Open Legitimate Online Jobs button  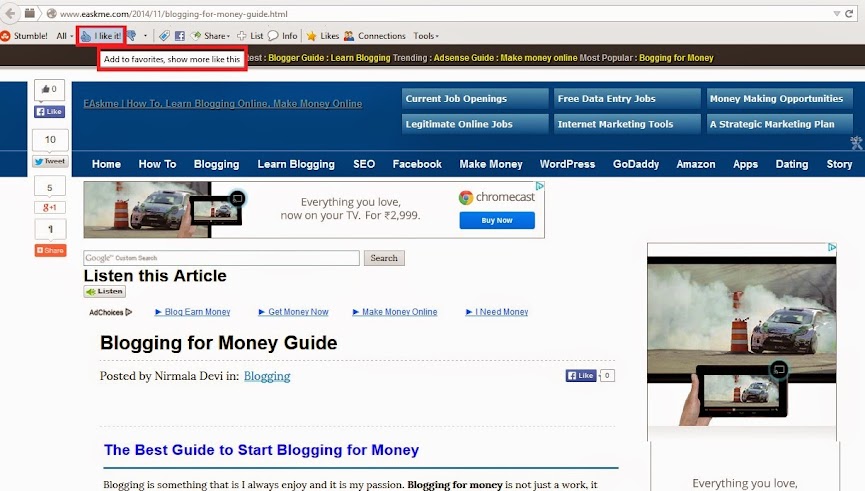click(x=475, y=124)
